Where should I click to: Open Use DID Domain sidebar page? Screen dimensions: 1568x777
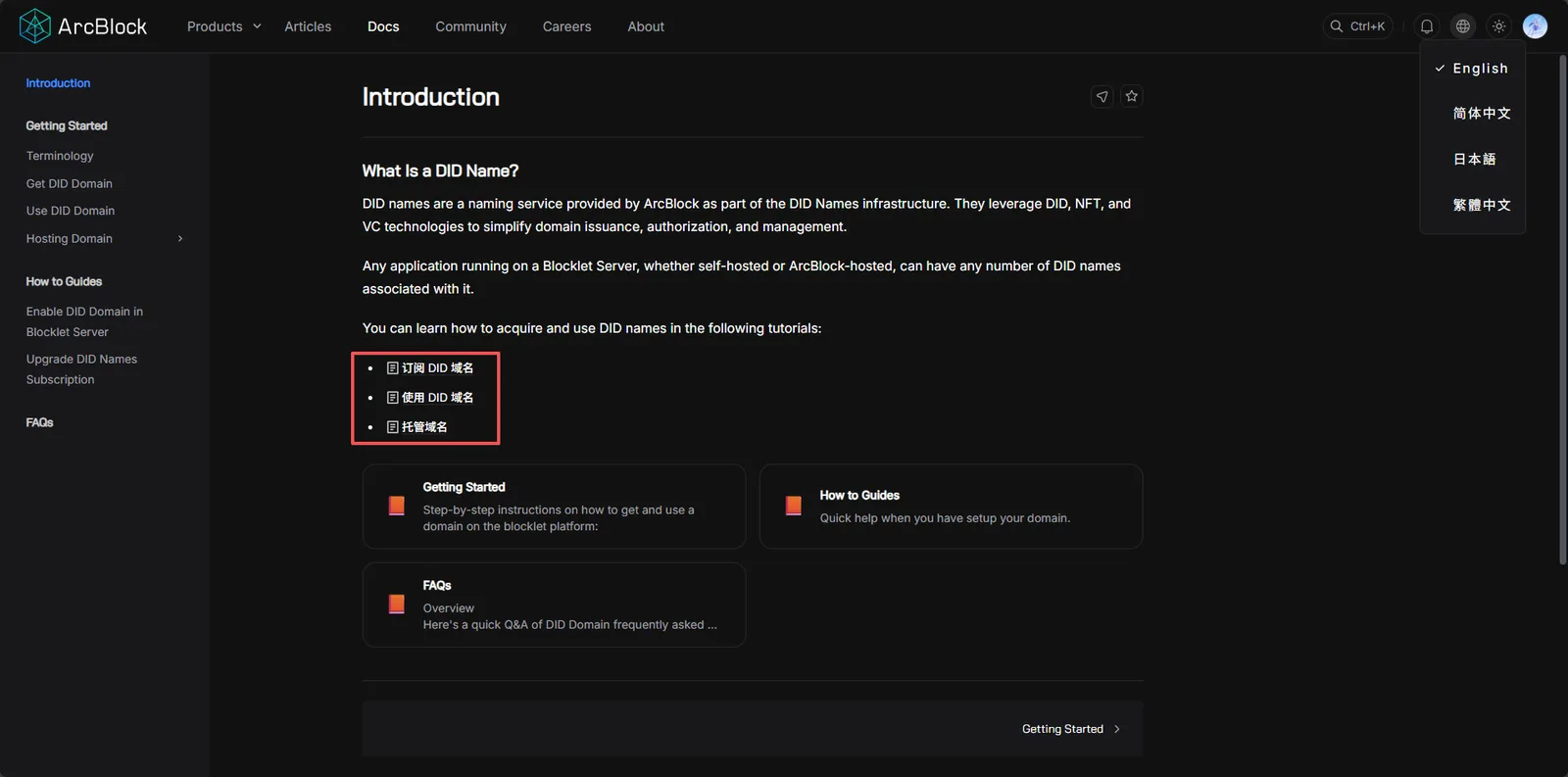click(x=71, y=211)
